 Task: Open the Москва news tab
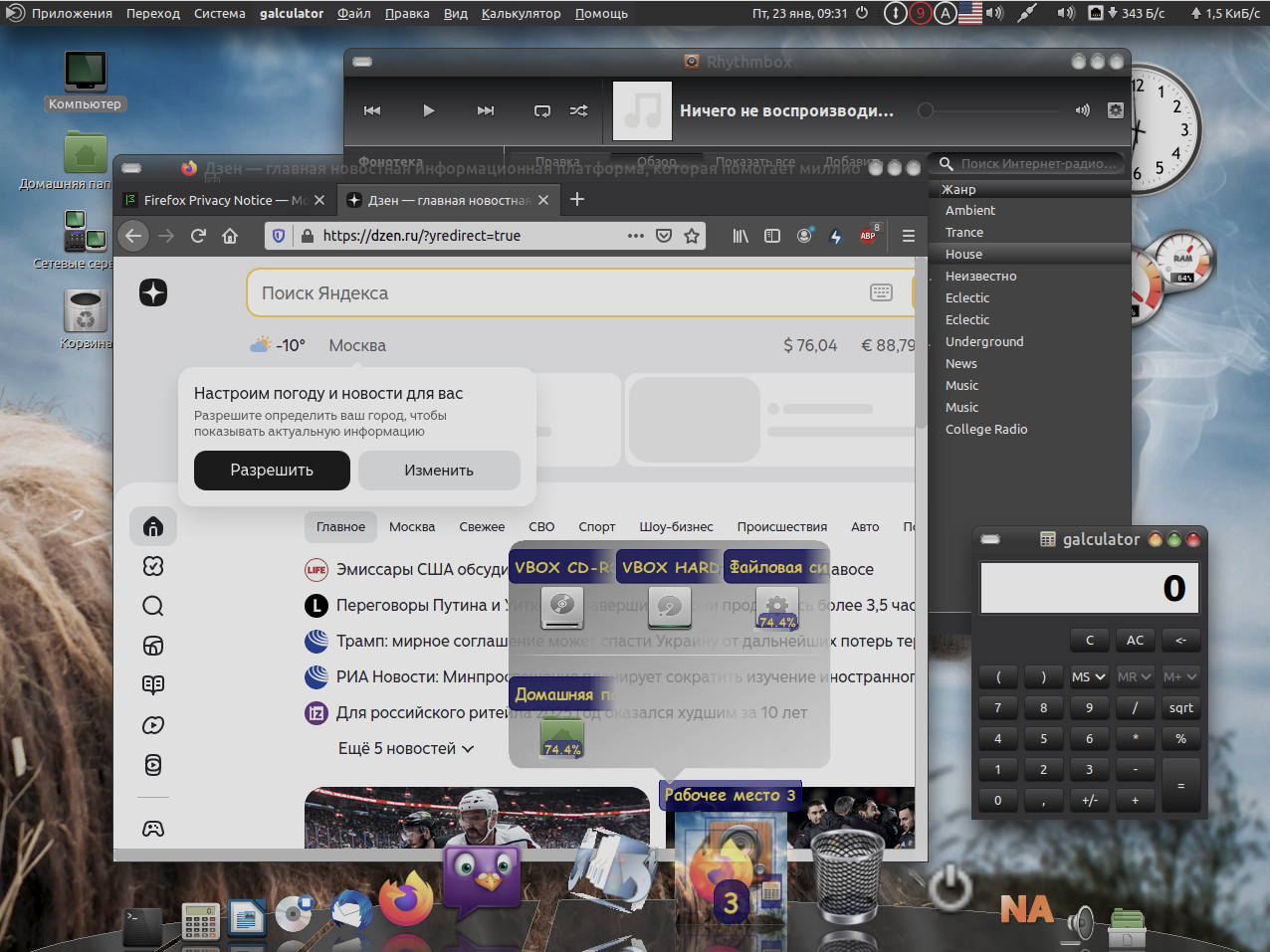412,527
